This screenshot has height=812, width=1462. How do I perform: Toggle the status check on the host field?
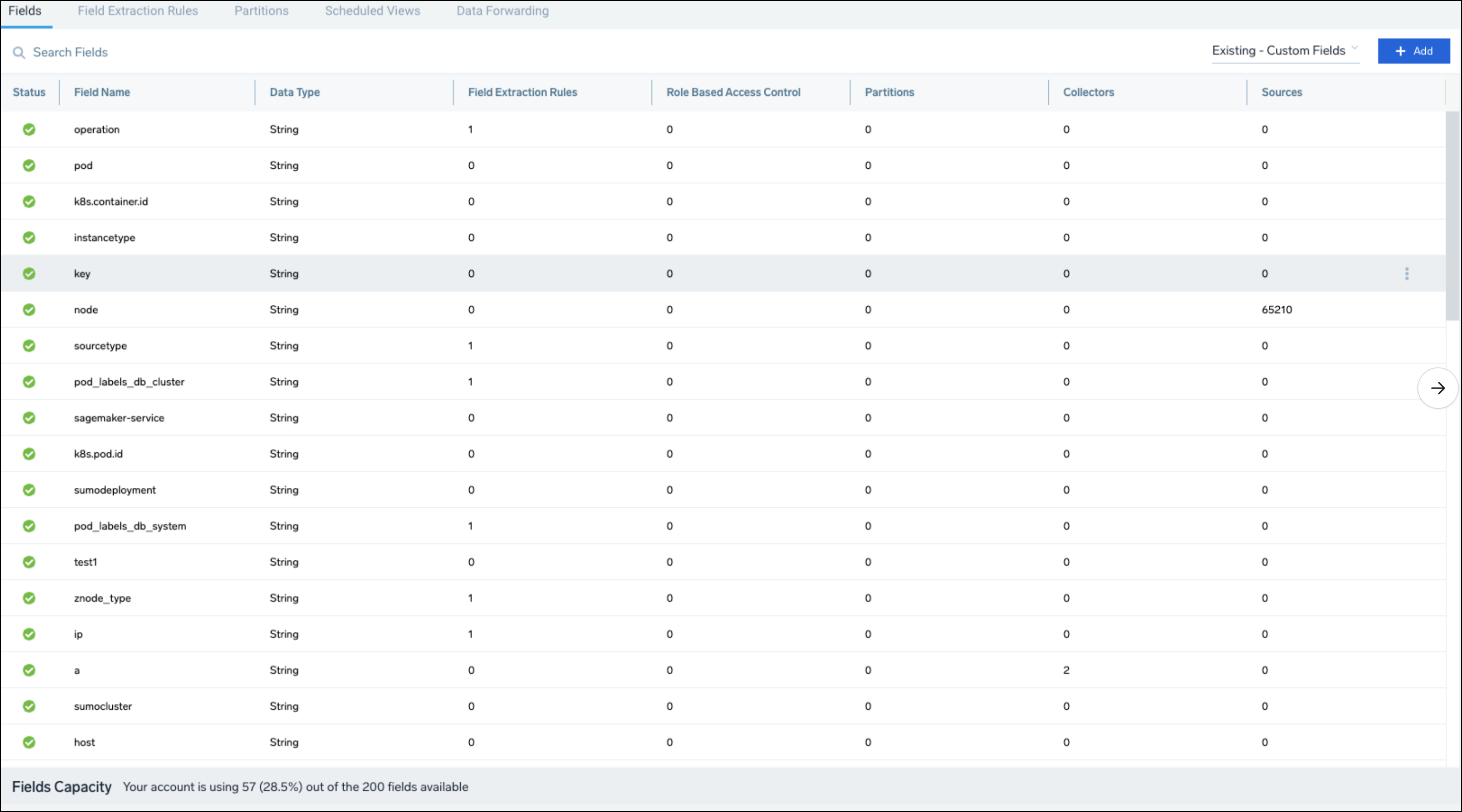(x=29, y=742)
